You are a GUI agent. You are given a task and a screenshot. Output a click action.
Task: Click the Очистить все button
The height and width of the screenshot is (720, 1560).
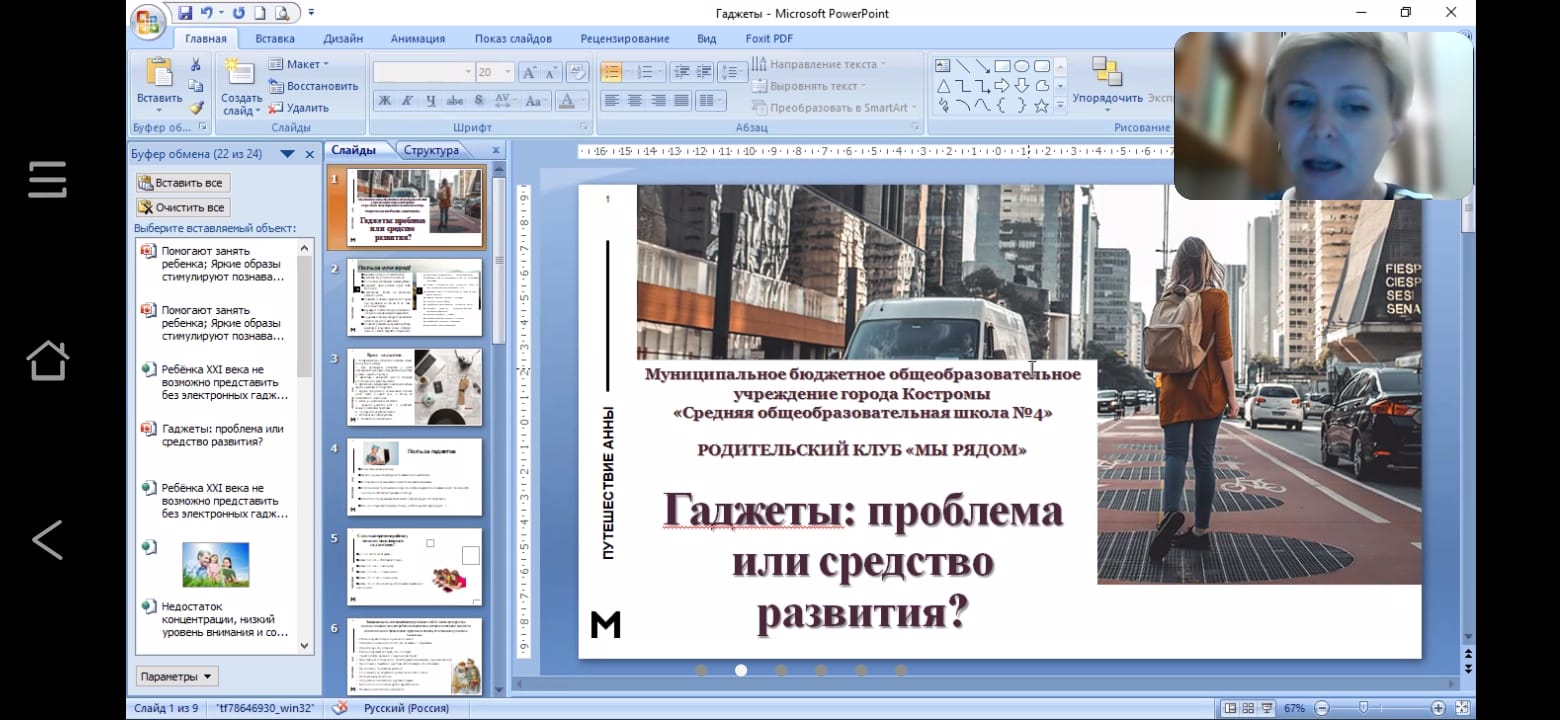tap(183, 208)
